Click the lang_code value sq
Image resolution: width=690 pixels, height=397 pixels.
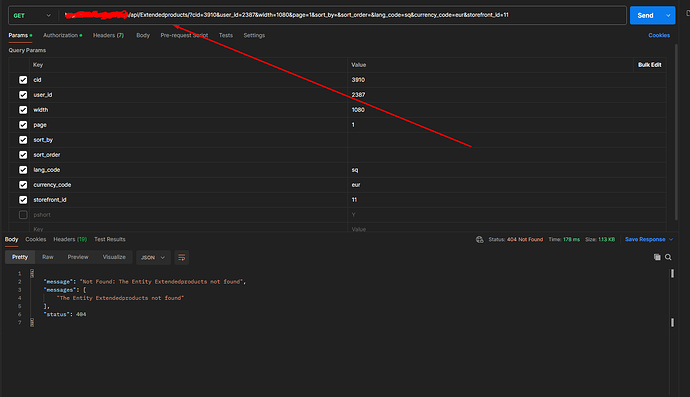(355, 169)
